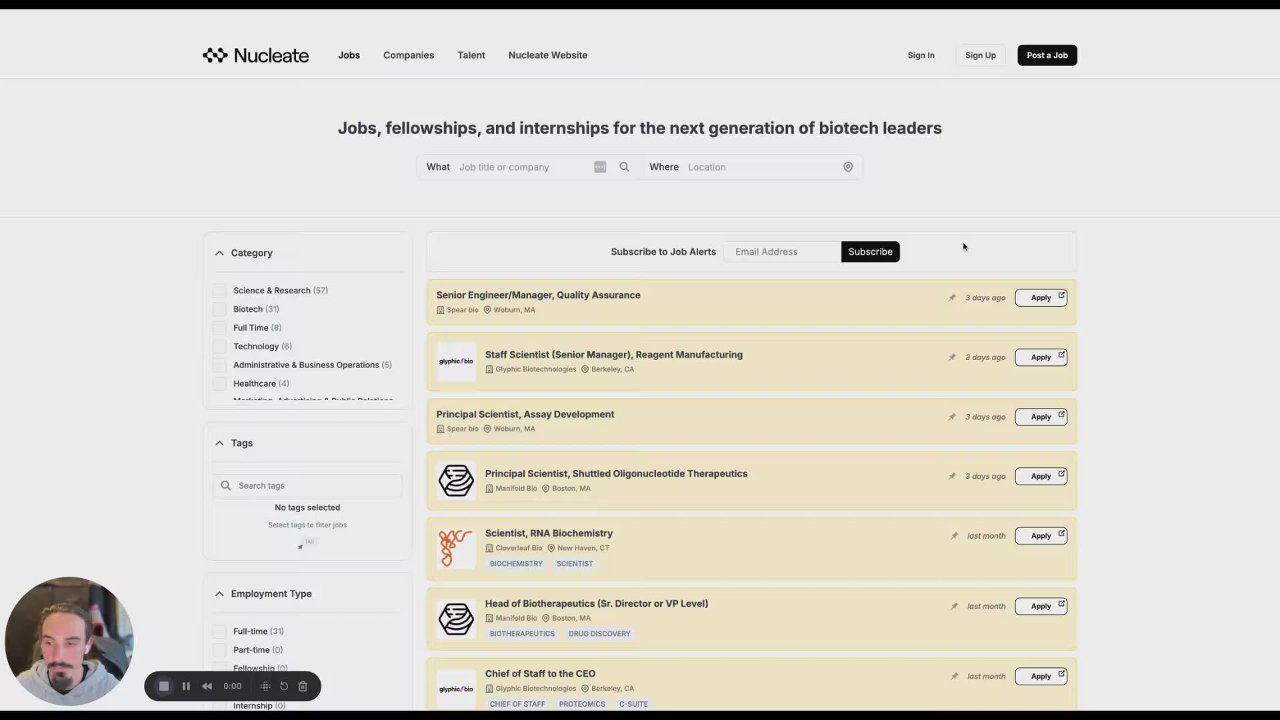Viewport: 1280px width, 720px height.
Task: Pause the screen recording
Action: (x=186, y=686)
